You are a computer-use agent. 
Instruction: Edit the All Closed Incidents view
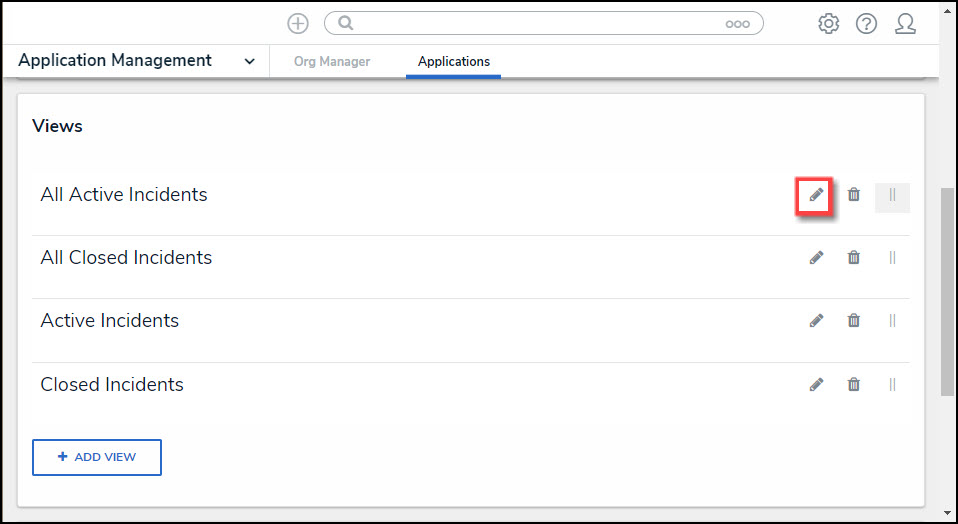coord(816,258)
